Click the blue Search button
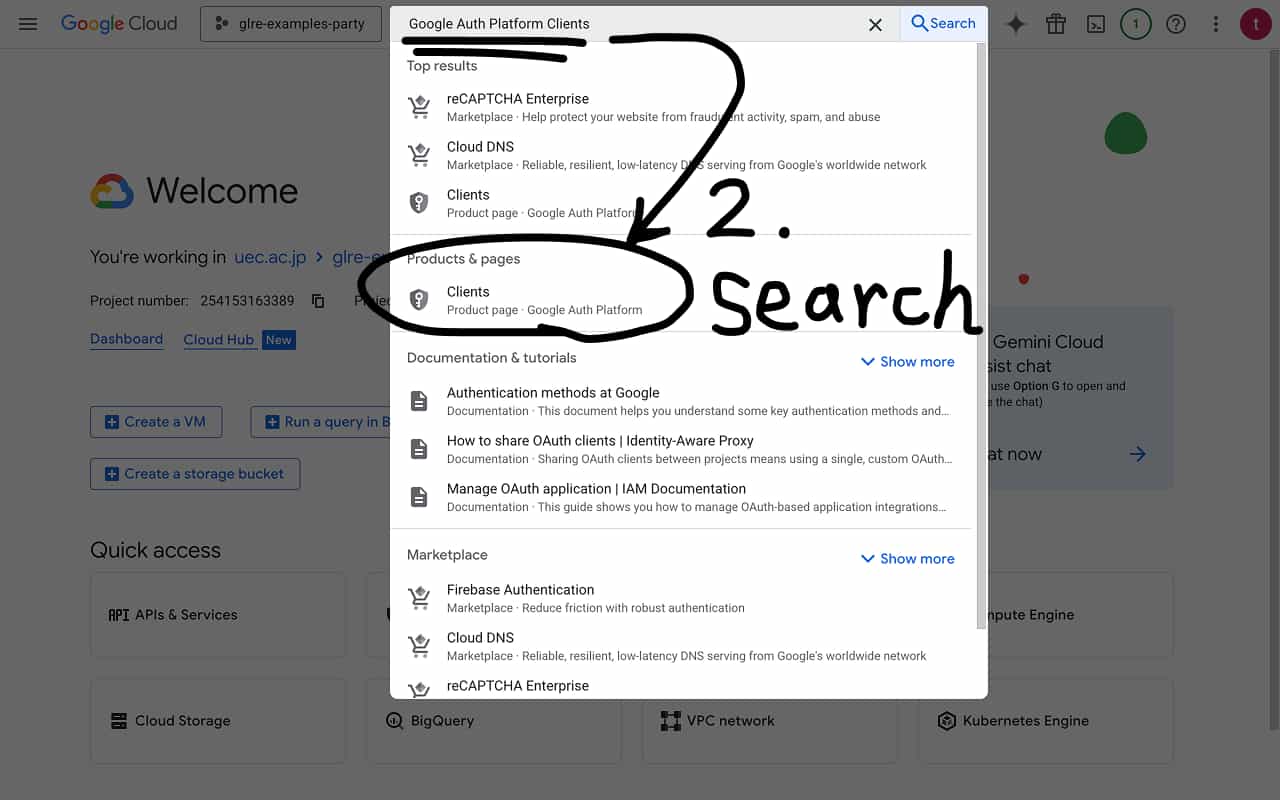Image resolution: width=1280 pixels, height=800 pixels. pyautogui.click(x=944, y=24)
